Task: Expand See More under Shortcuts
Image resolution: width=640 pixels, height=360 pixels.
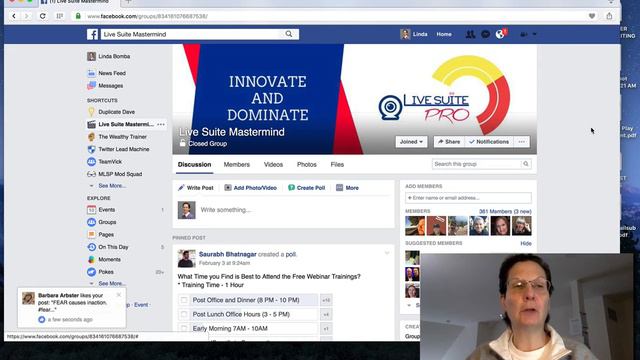Action: pos(112,186)
